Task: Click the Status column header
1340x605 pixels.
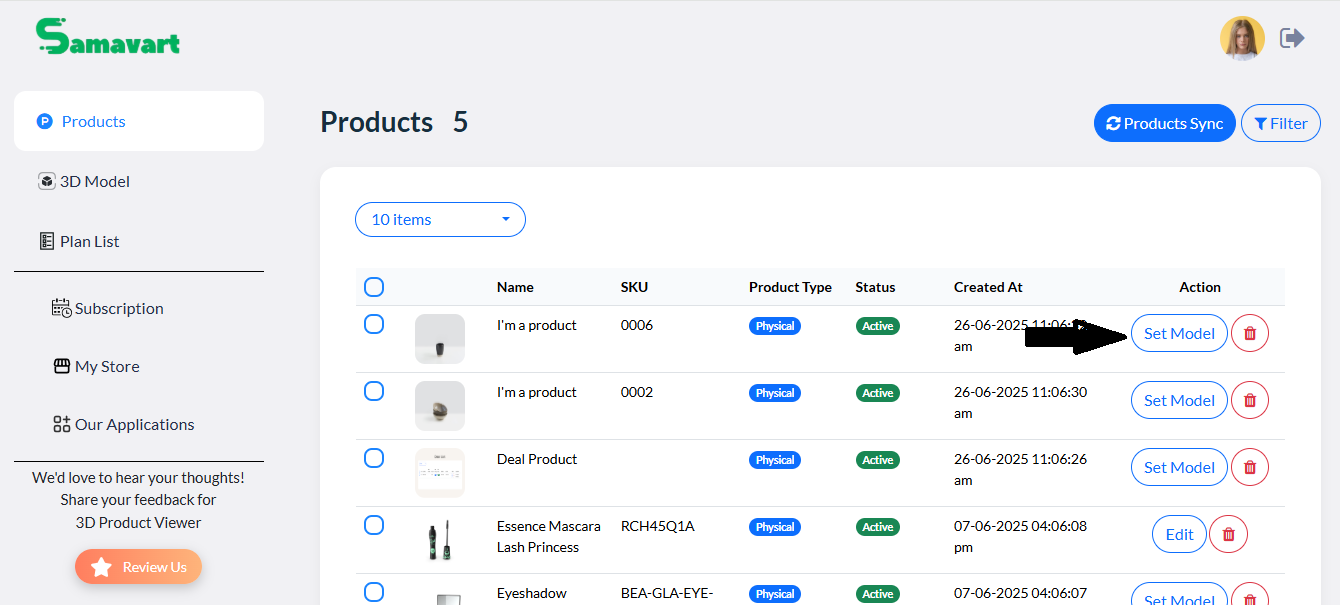Action: point(875,287)
